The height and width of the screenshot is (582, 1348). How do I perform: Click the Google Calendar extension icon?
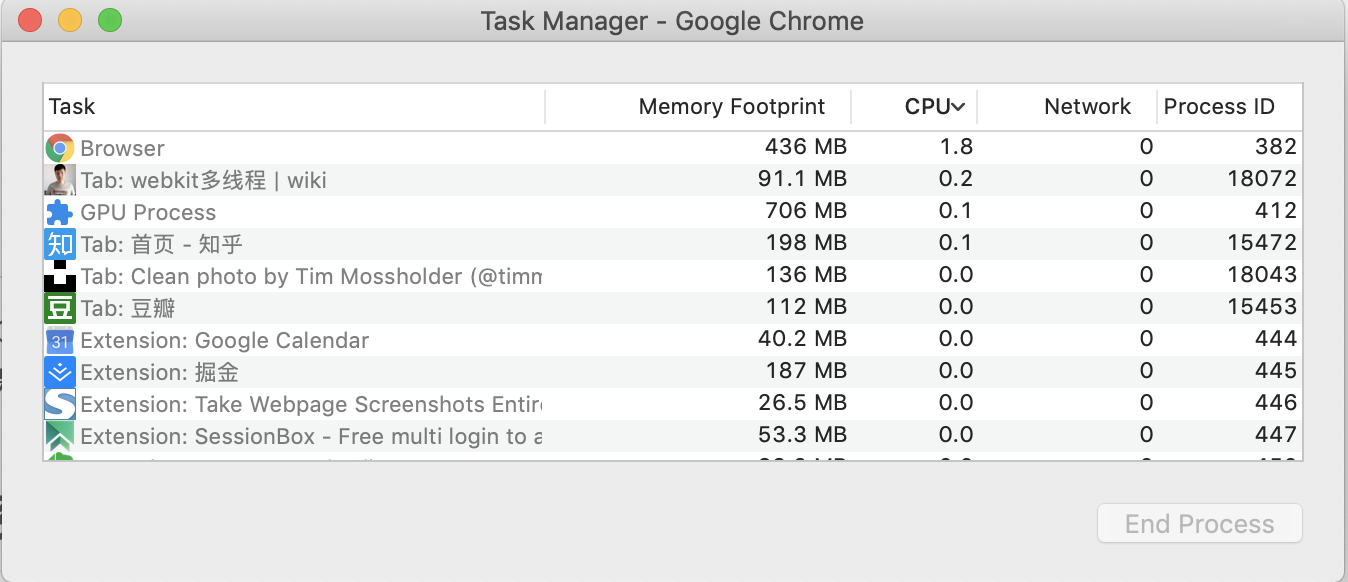coord(60,340)
